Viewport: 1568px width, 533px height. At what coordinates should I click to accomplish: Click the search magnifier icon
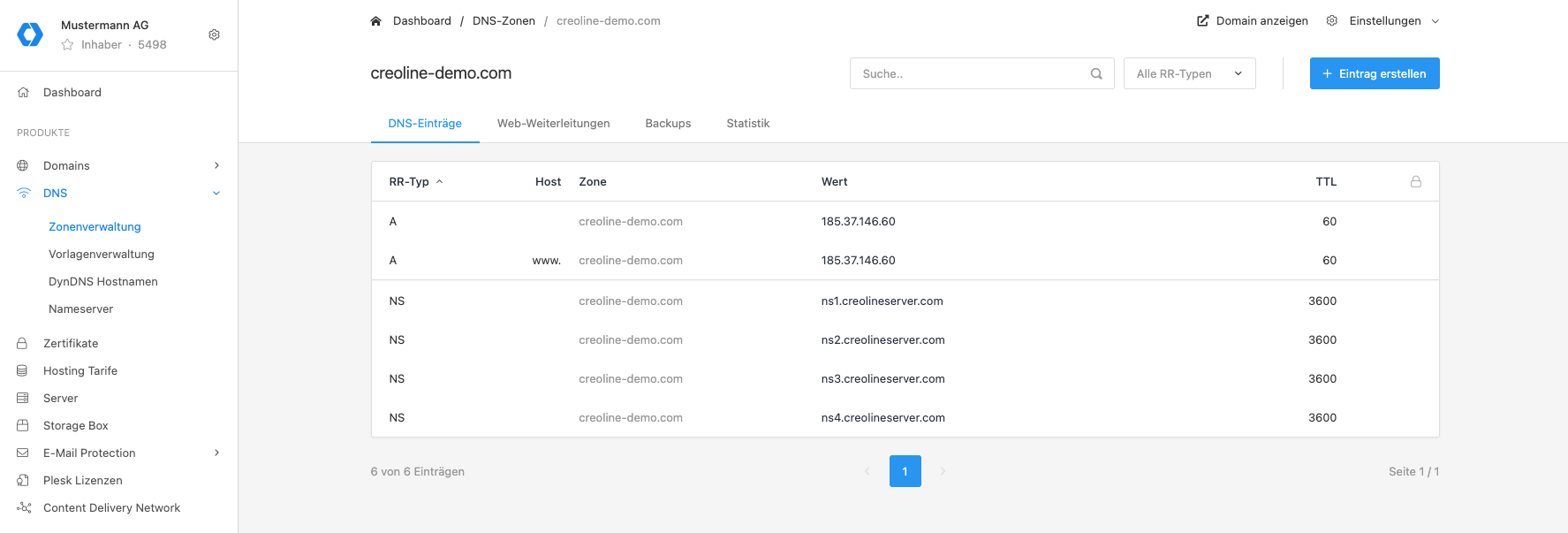pyautogui.click(x=1096, y=73)
